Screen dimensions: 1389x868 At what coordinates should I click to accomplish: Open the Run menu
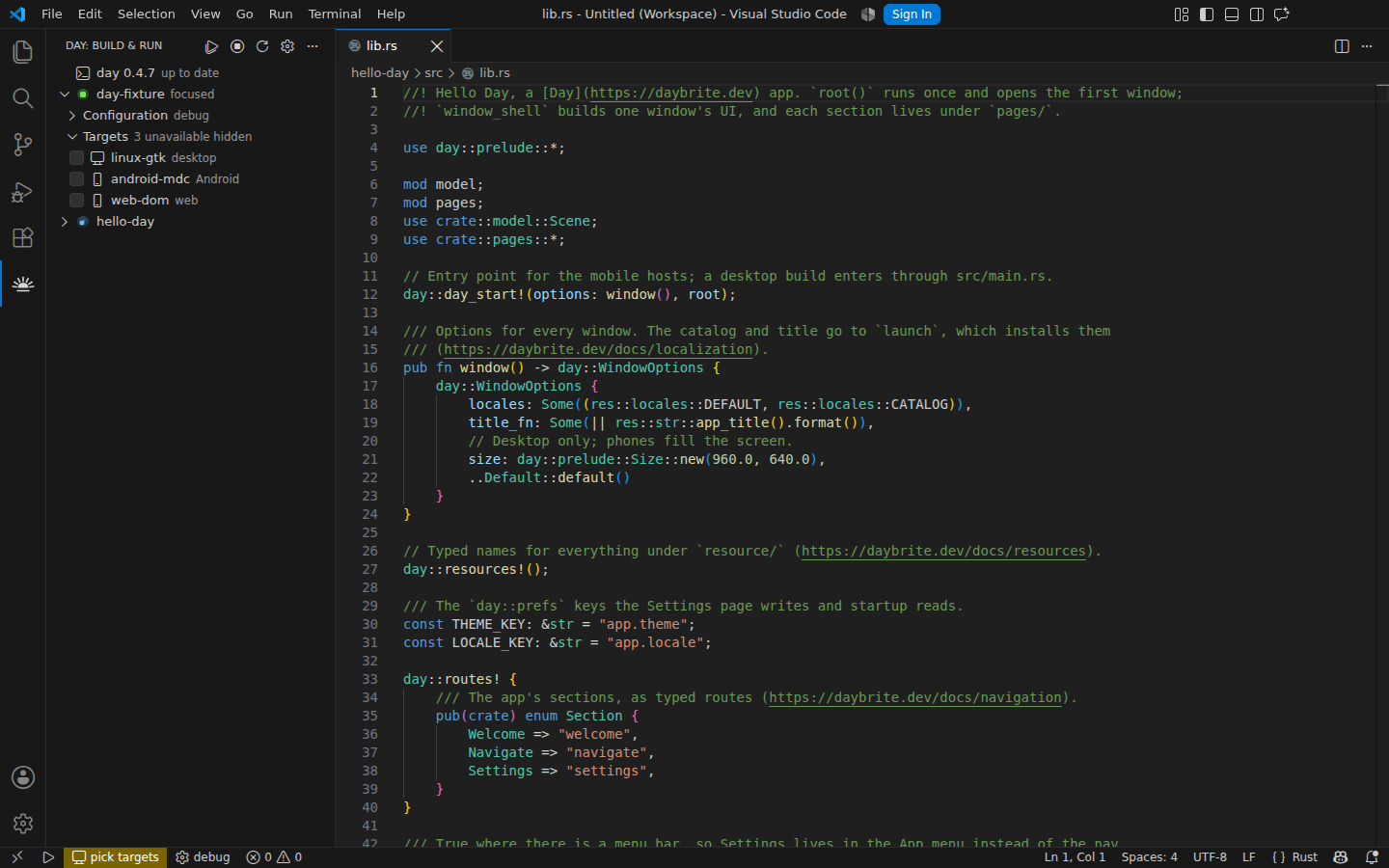281,14
